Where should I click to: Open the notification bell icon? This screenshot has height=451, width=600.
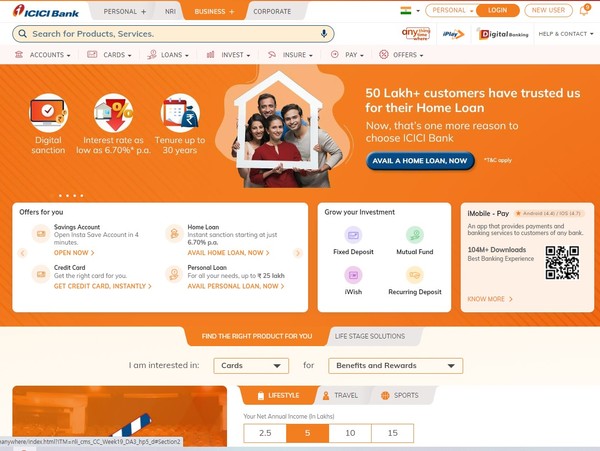coord(584,10)
